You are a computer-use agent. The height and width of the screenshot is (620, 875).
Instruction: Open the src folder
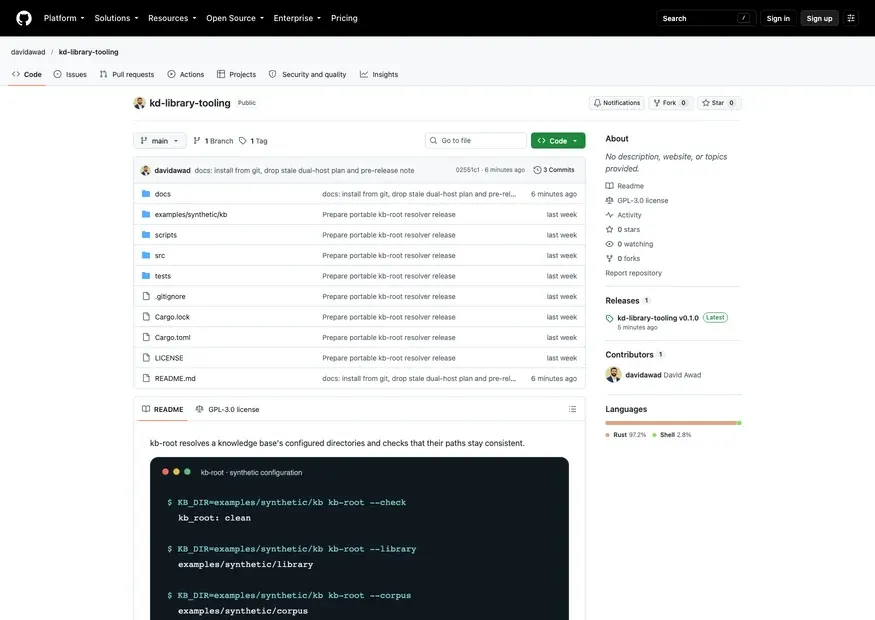click(x=160, y=256)
